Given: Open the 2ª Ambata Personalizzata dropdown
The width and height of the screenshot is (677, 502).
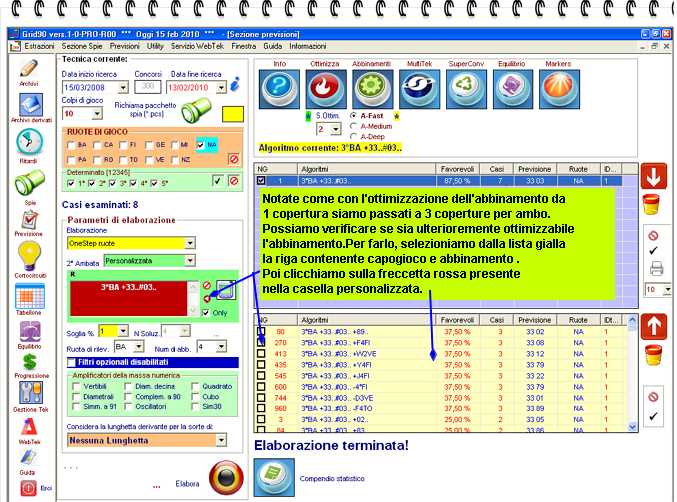Looking at the screenshot, I should [x=190, y=260].
